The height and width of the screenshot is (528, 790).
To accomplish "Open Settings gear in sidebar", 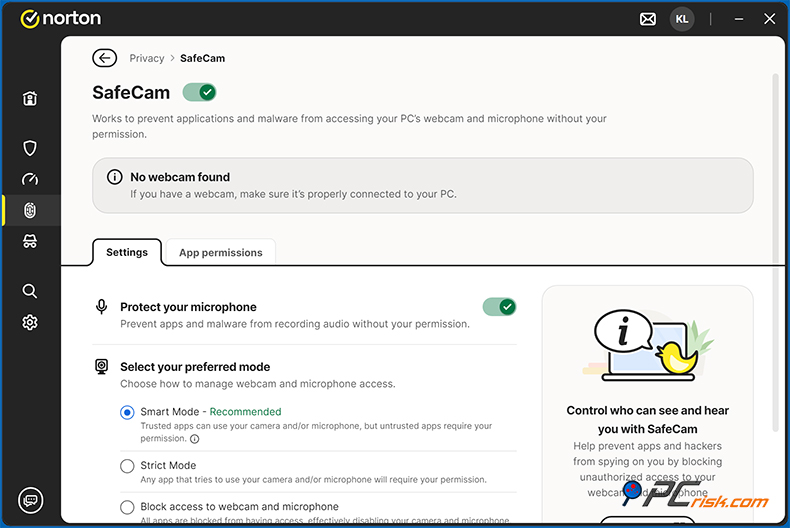I will coord(30,322).
